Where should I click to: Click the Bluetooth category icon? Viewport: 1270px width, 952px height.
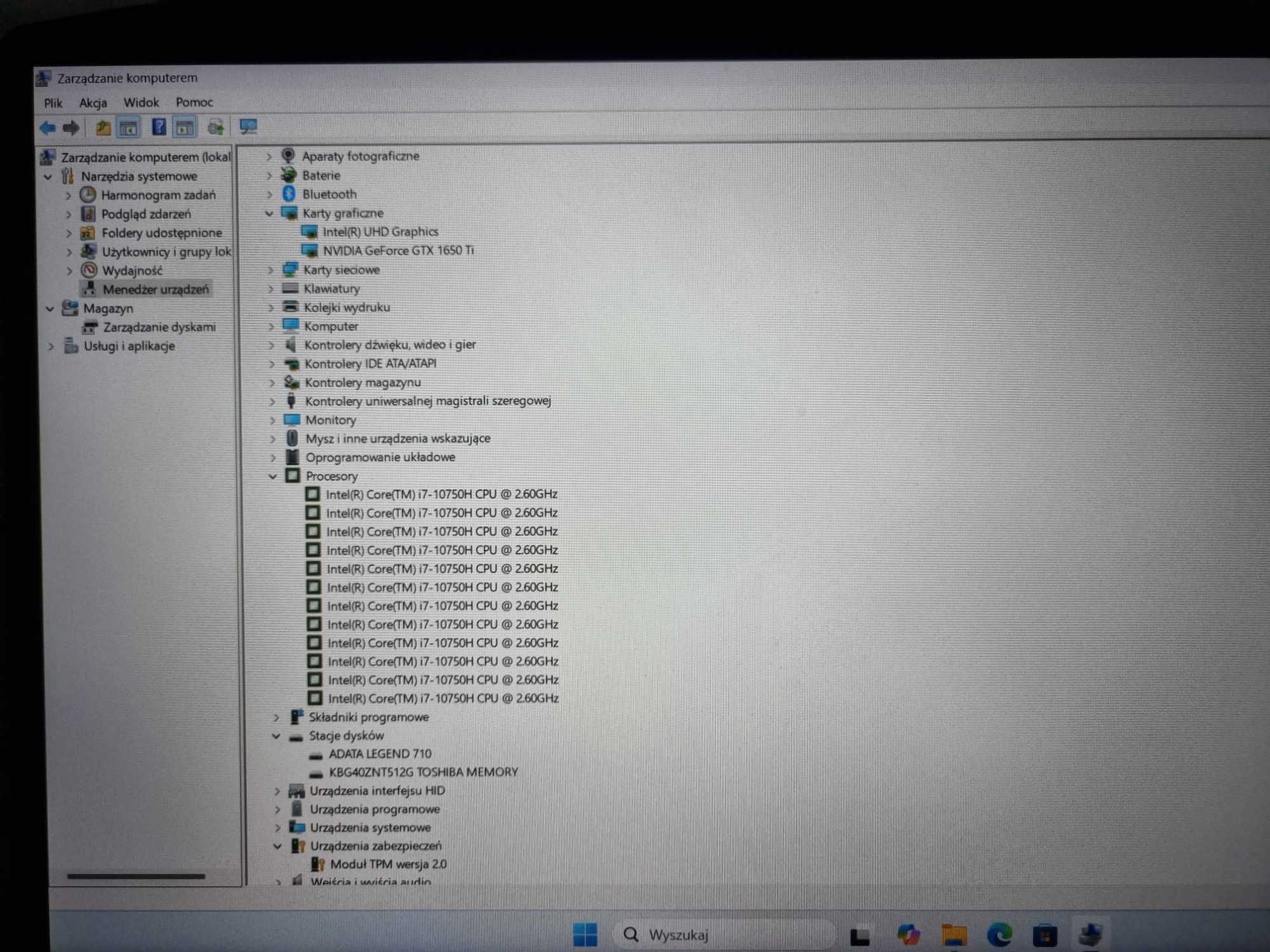(x=290, y=194)
